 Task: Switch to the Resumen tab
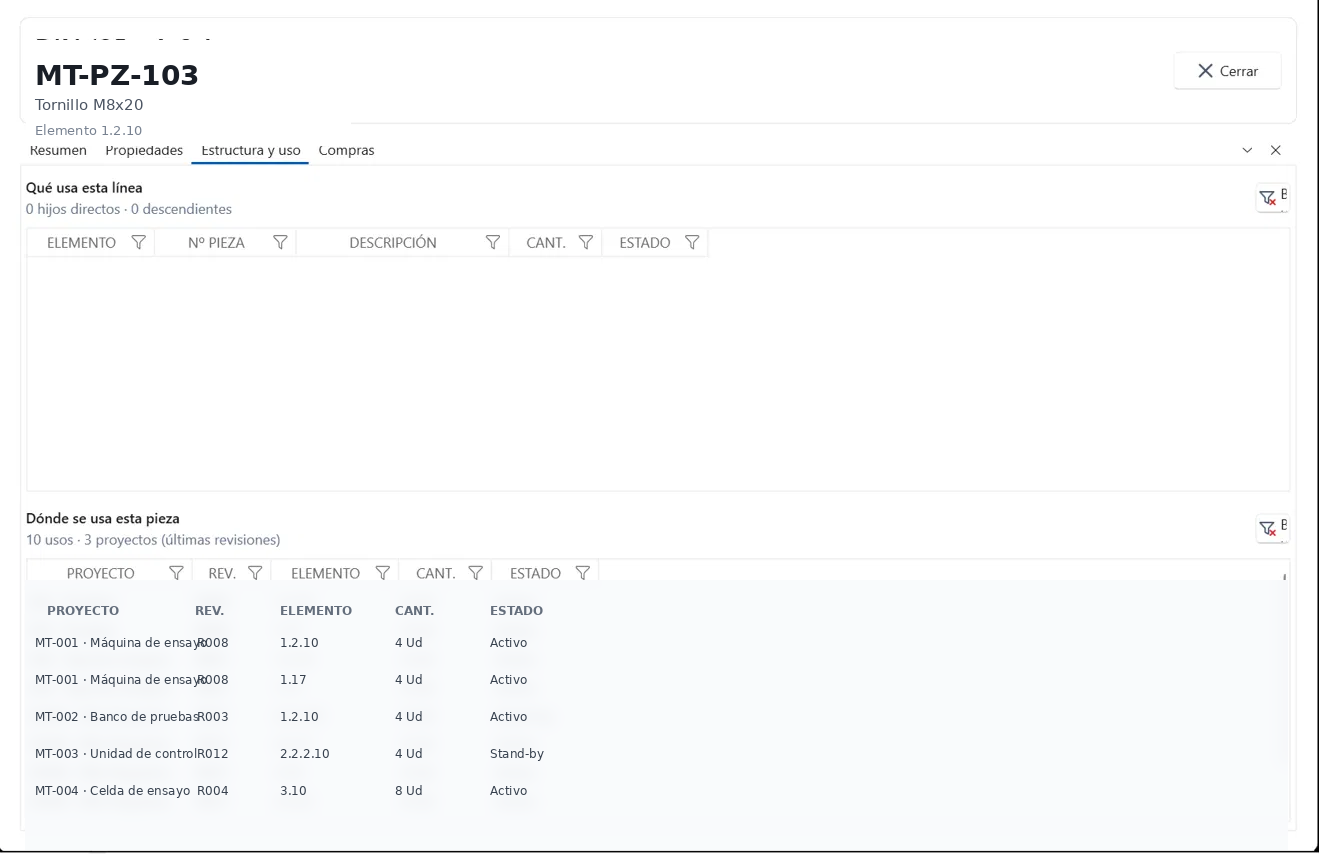coord(58,151)
